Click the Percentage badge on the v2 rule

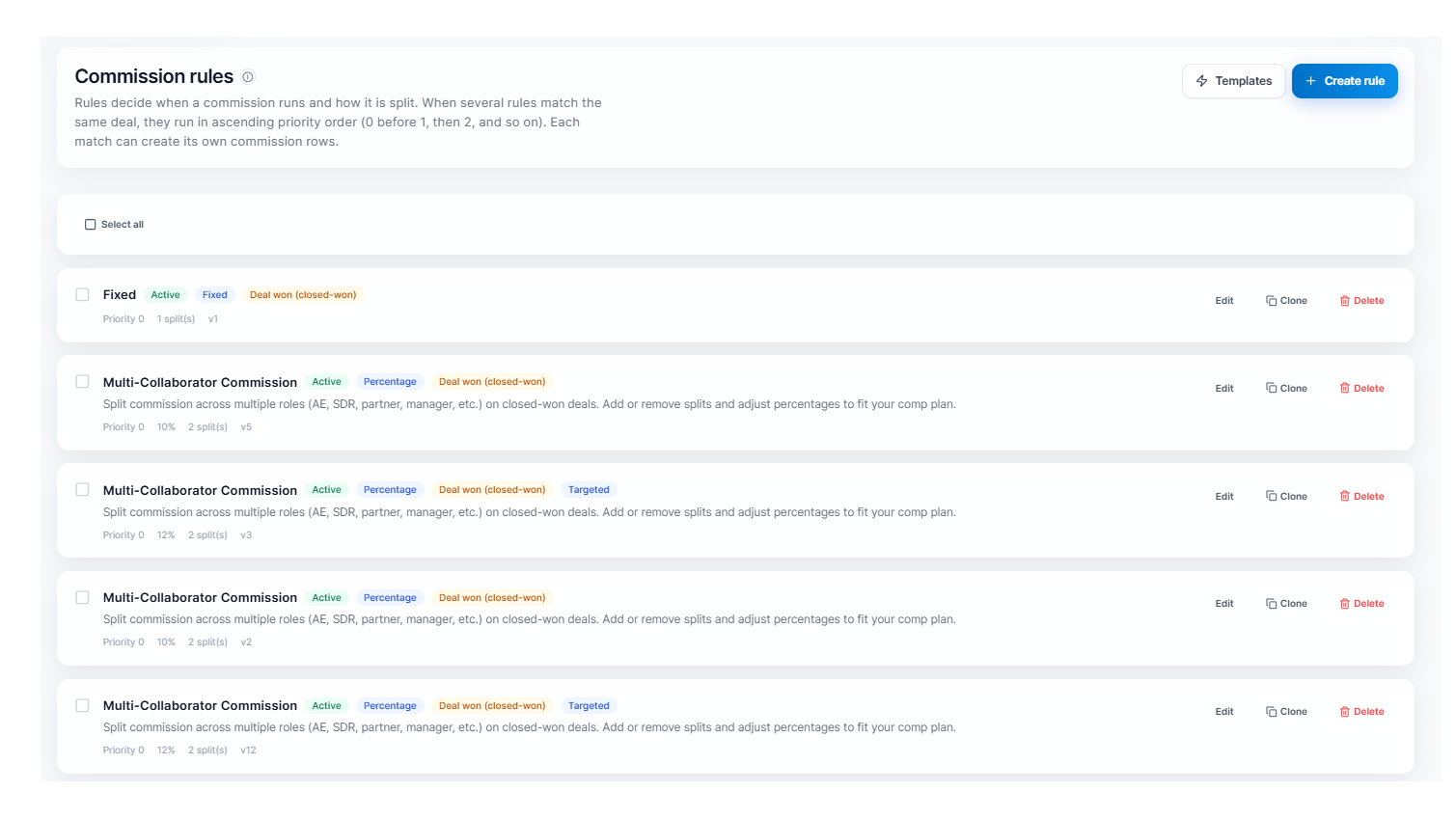click(390, 598)
